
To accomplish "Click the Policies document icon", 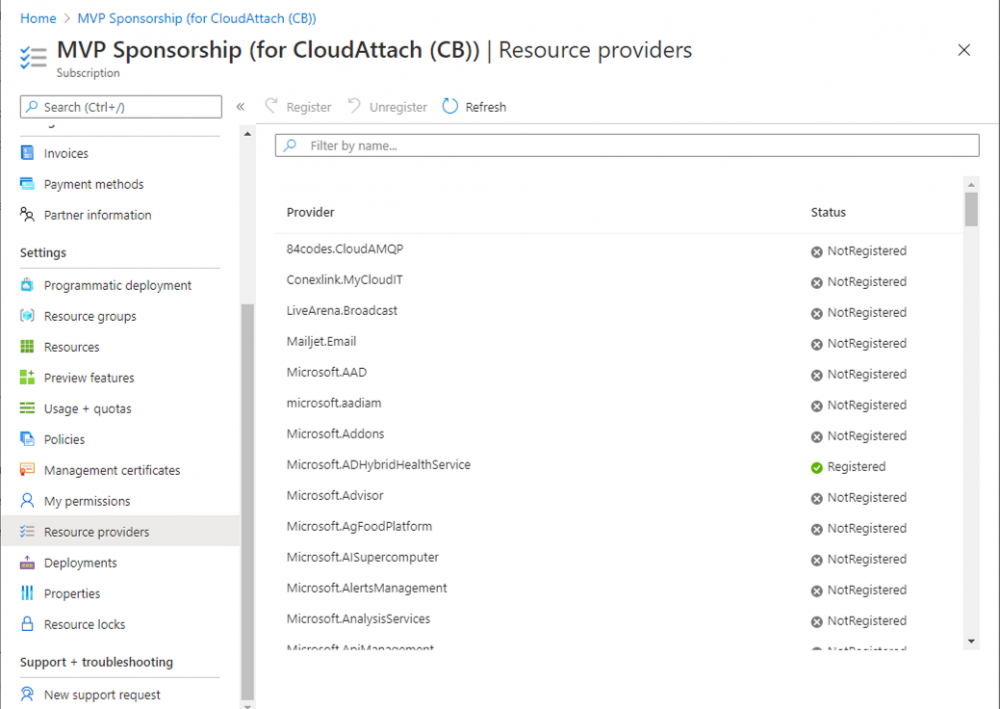I will 27,439.
